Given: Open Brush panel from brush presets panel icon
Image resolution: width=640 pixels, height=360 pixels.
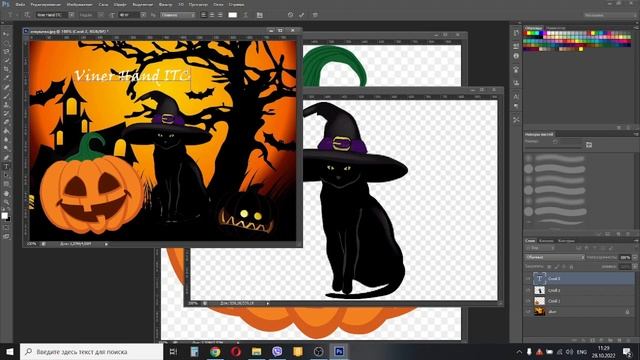Looking at the screenshot, I should click(x=589, y=145).
